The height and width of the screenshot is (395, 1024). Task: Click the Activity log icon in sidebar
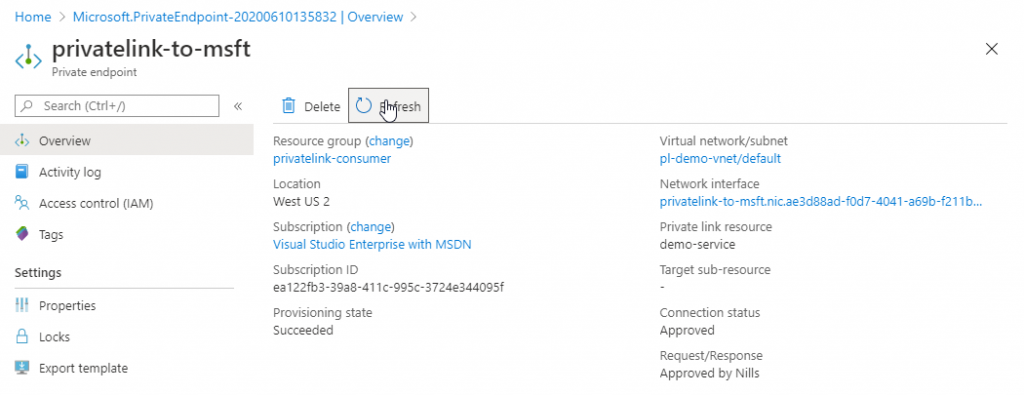point(22,172)
